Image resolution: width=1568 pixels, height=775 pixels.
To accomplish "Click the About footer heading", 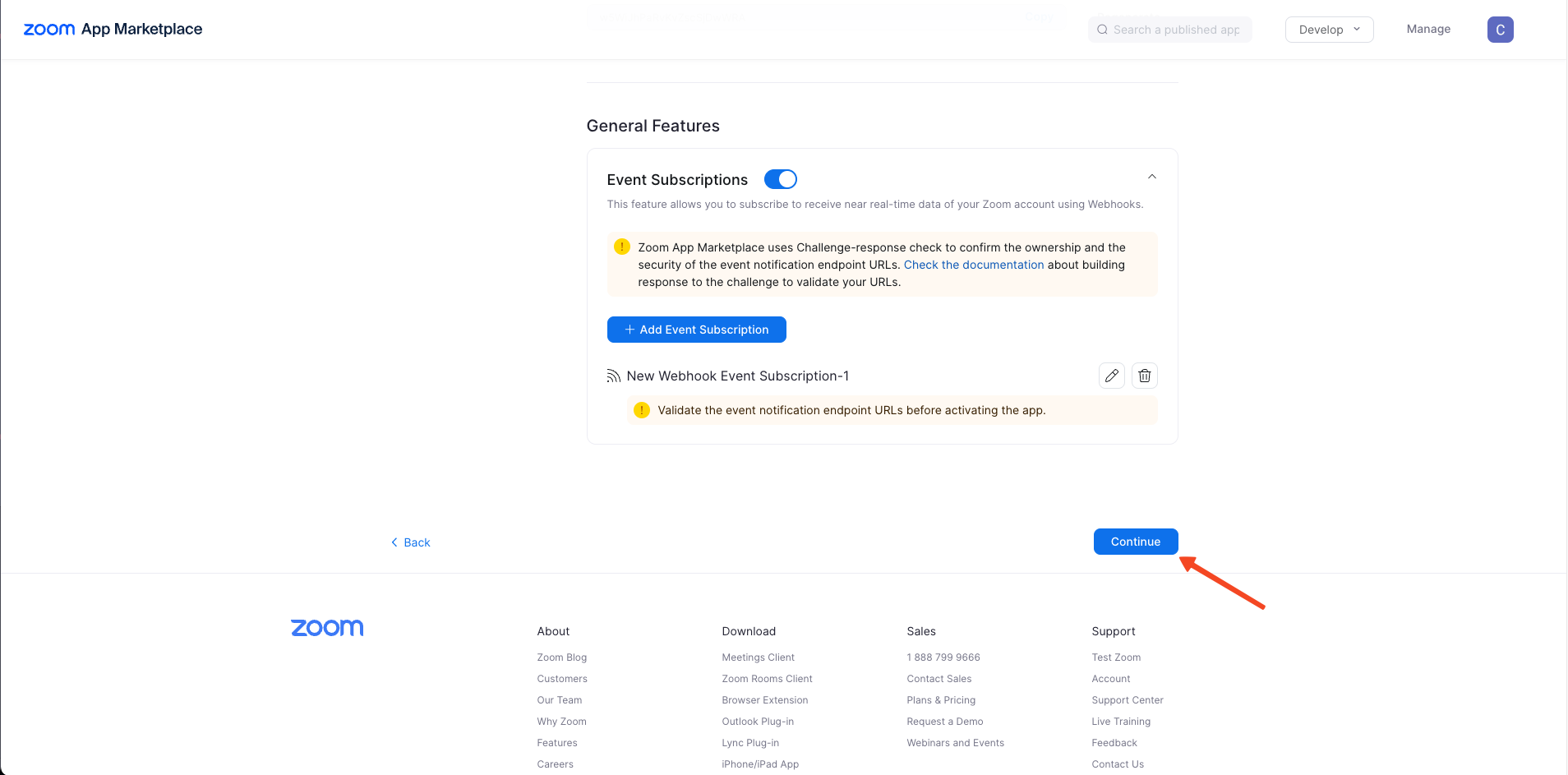I will pos(553,631).
